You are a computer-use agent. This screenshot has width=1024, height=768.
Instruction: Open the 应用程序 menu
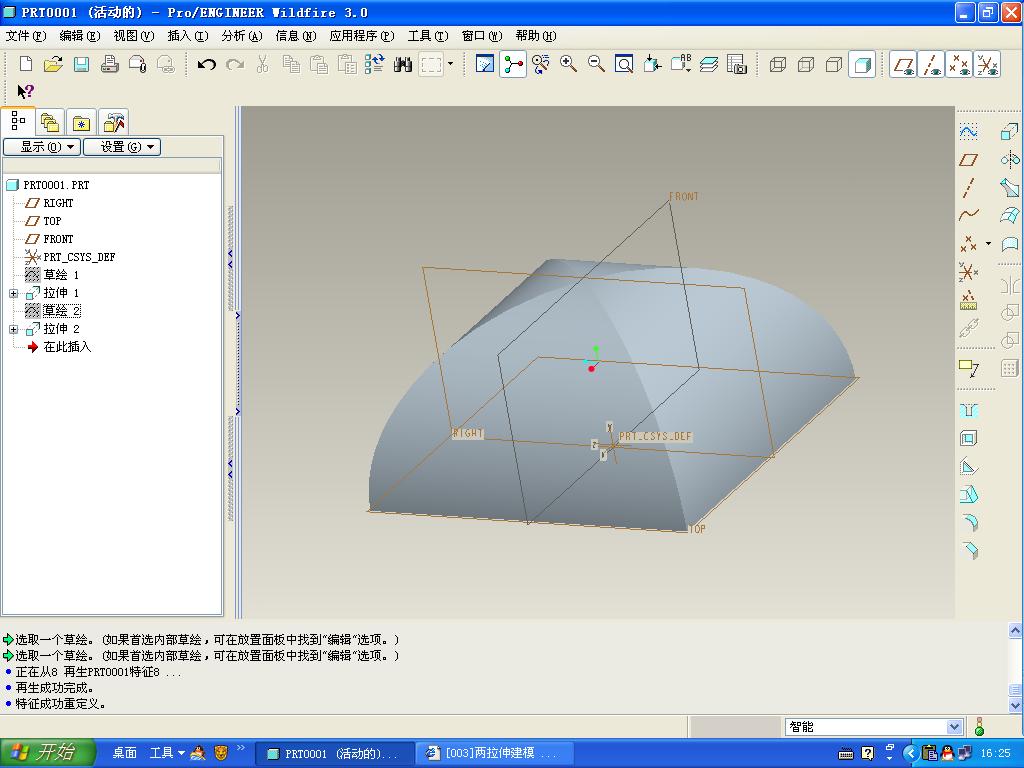pos(362,36)
